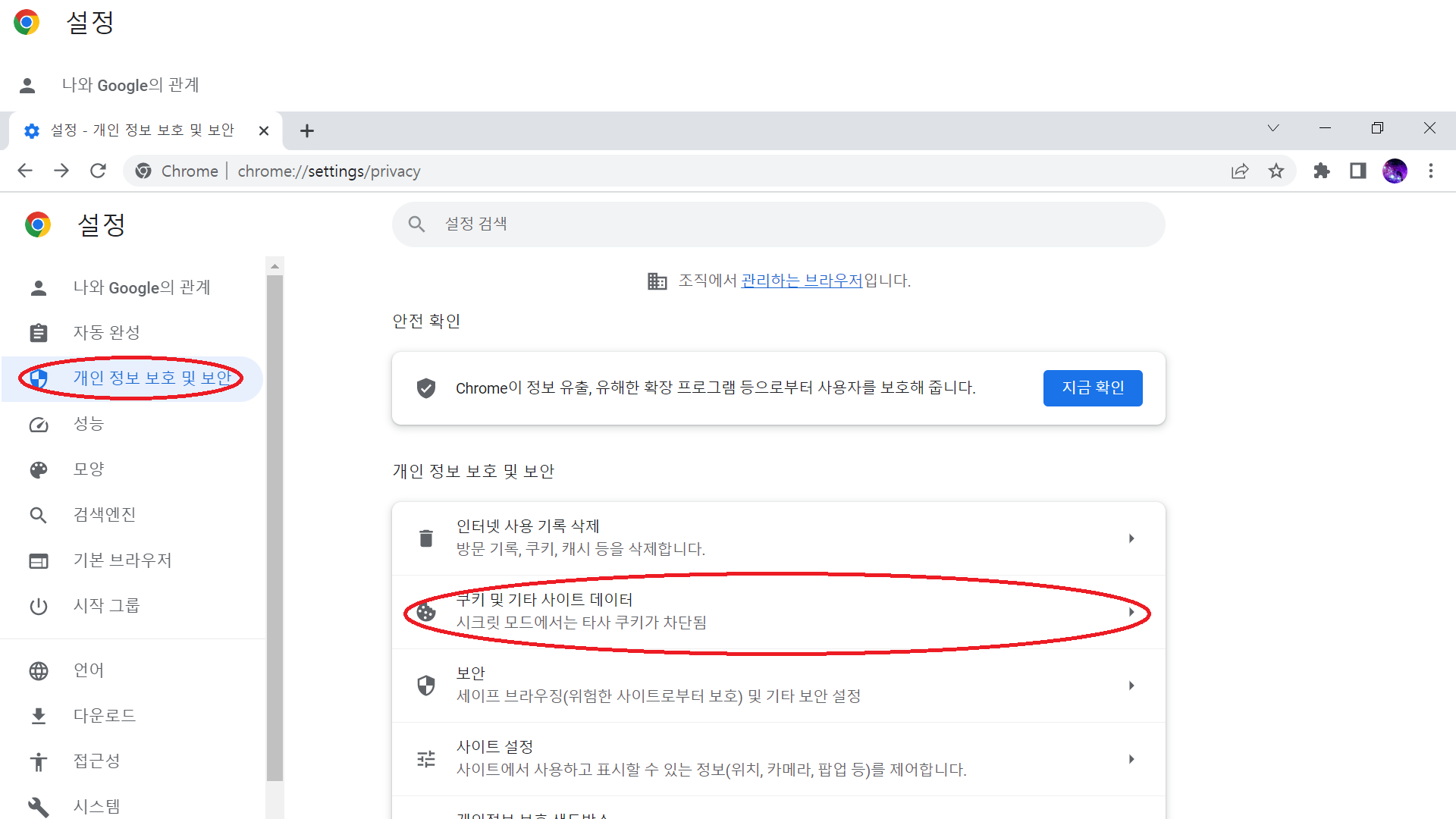1456x819 pixels.
Task: Bookmark this page with the star icon
Action: pyautogui.click(x=1276, y=171)
